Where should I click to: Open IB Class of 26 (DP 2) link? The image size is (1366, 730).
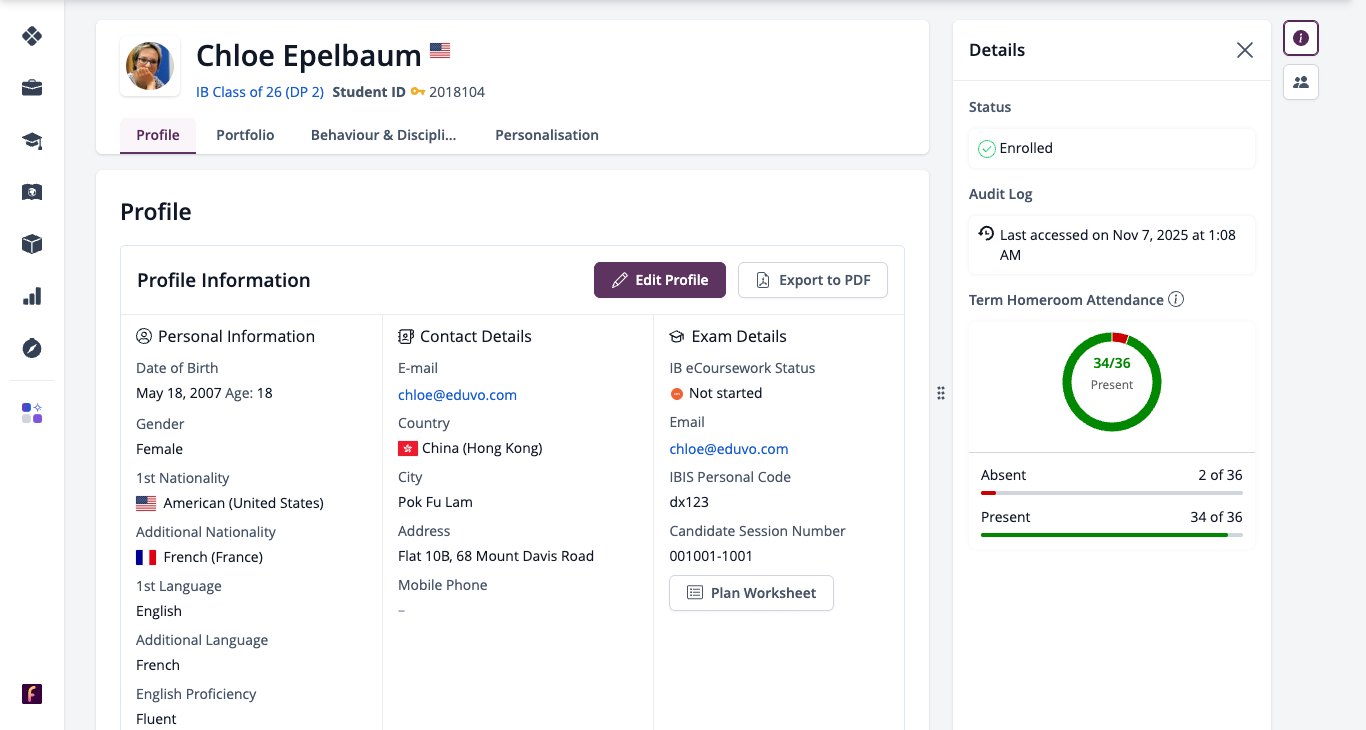click(x=260, y=92)
